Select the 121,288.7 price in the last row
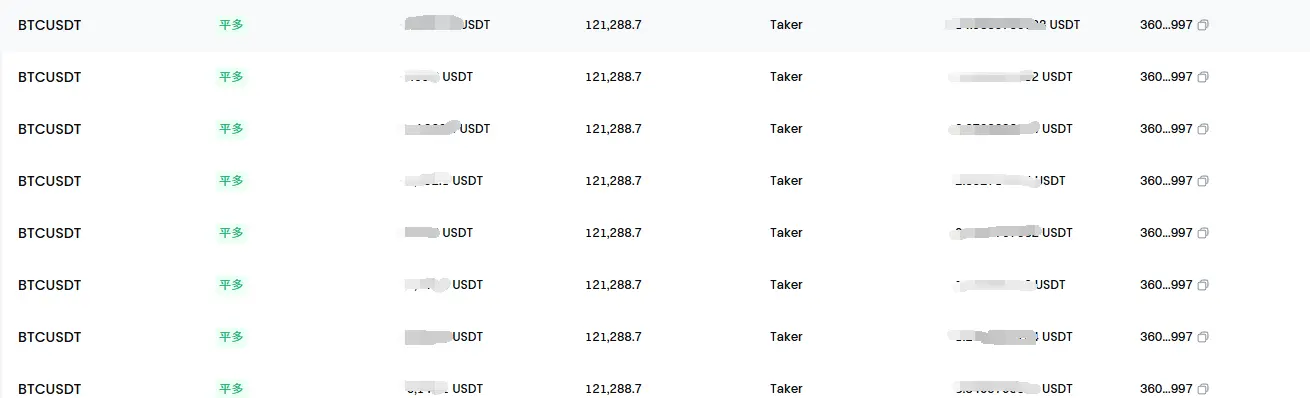Screen dimensions: 1310x398 click(613, 389)
